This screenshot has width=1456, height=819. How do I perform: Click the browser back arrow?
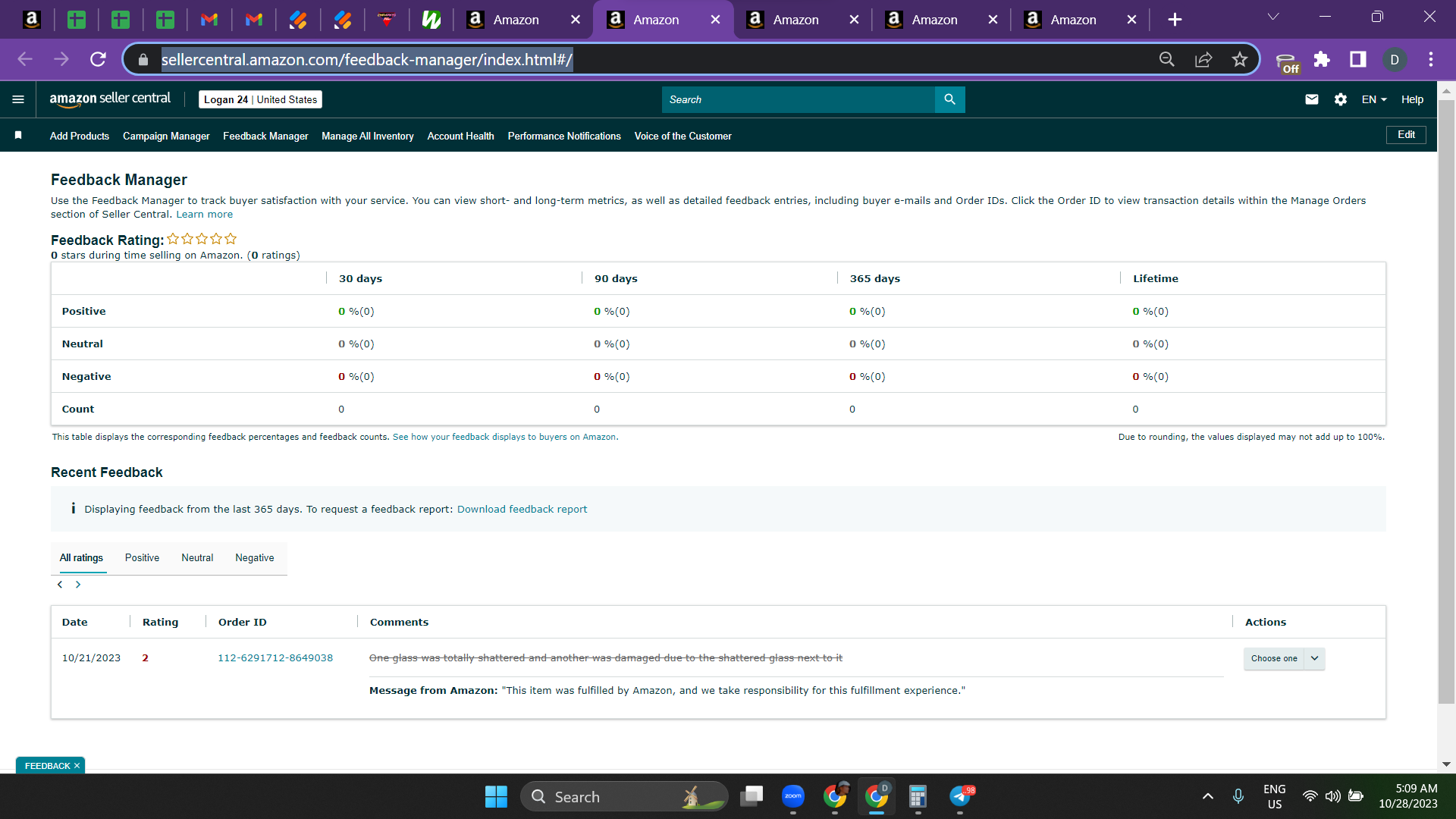point(25,59)
